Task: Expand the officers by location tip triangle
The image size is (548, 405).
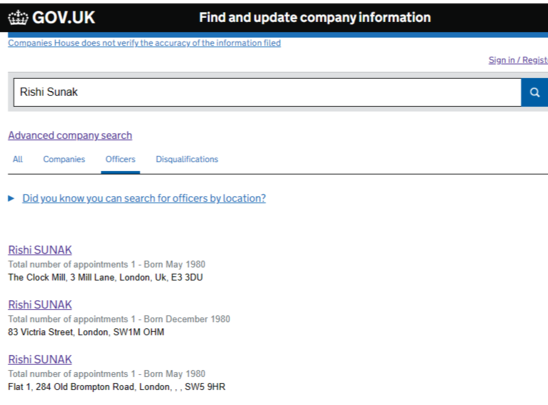Action: pos(11,198)
